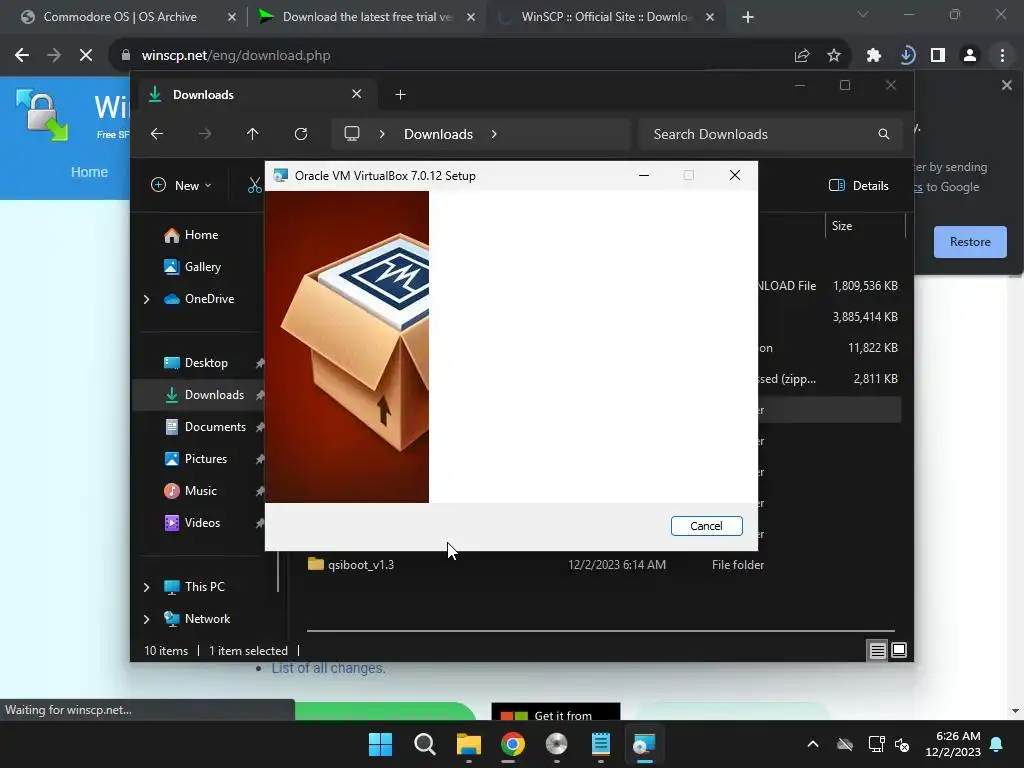The image size is (1024, 768).
Task: Expand the OneDrive tree node
Action: tap(146, 299)
